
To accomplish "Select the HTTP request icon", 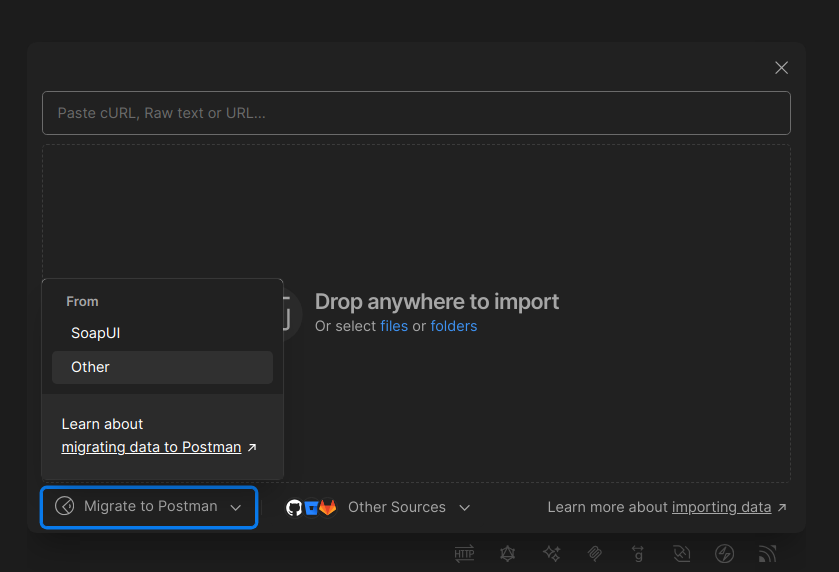I will point(464,554).
